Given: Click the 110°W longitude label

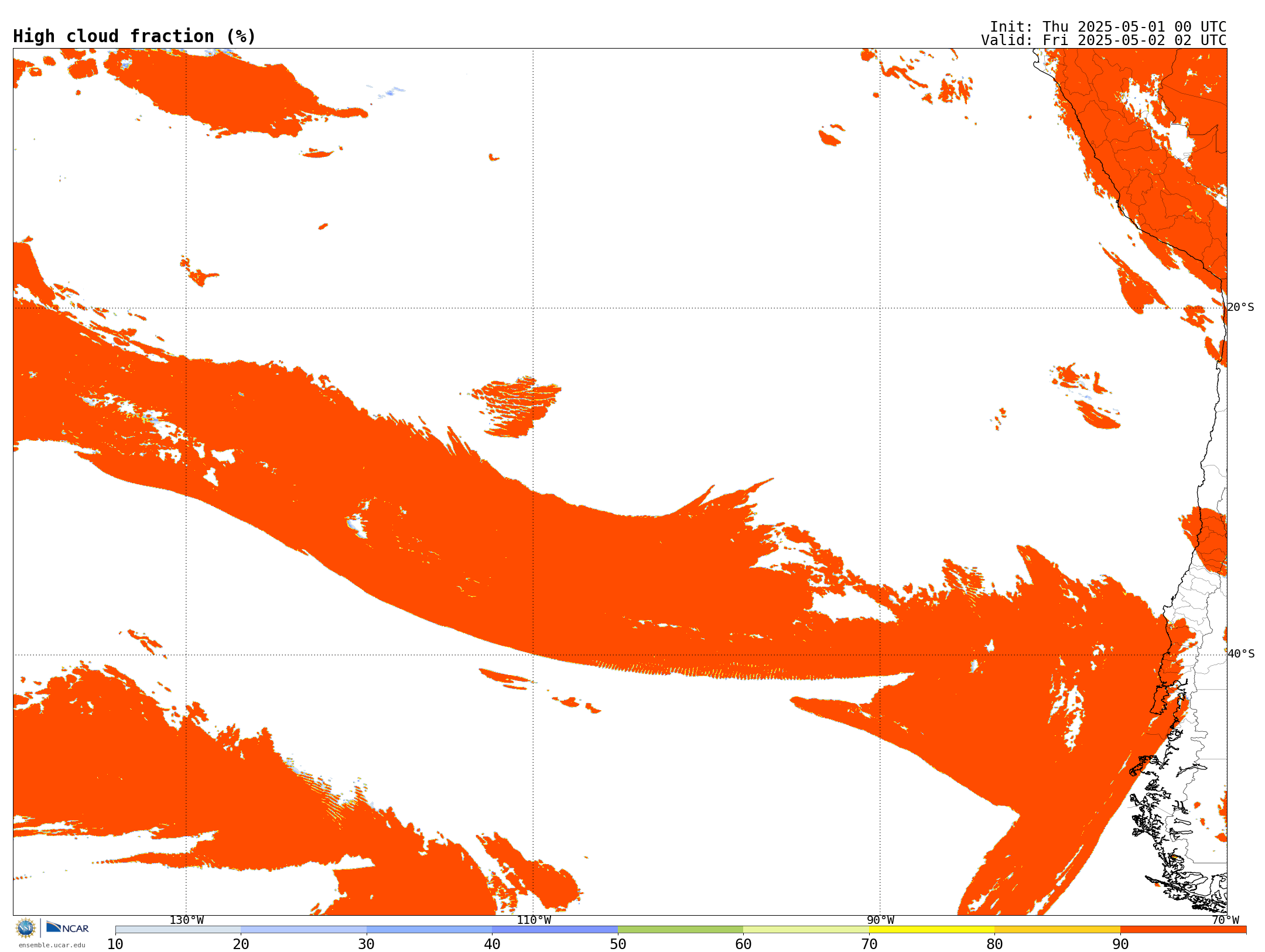Looking at the screenshot, I should click(x=534, y=920).
